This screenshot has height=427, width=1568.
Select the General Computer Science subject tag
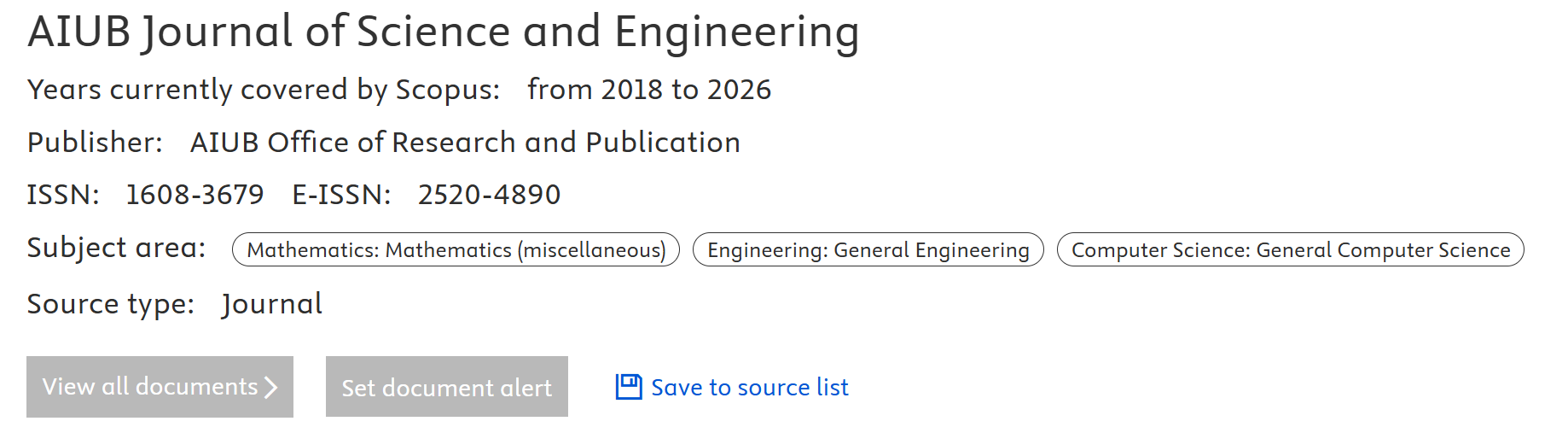[1290, 250]
